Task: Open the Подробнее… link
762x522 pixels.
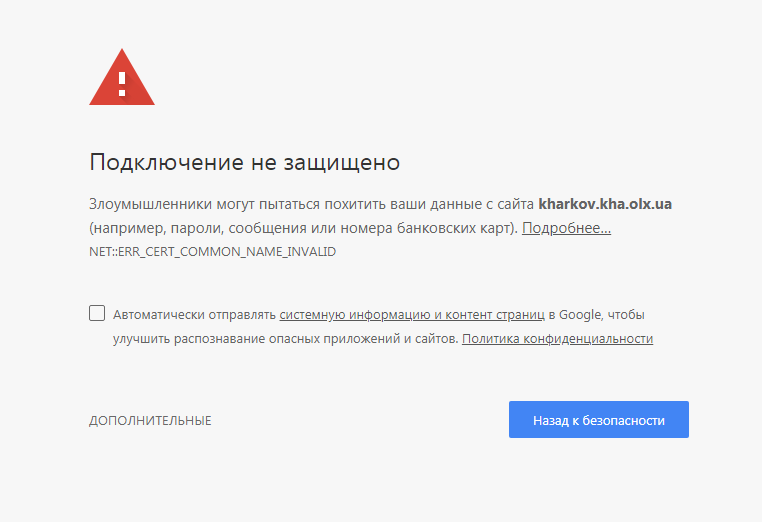Action: (566, 228)
